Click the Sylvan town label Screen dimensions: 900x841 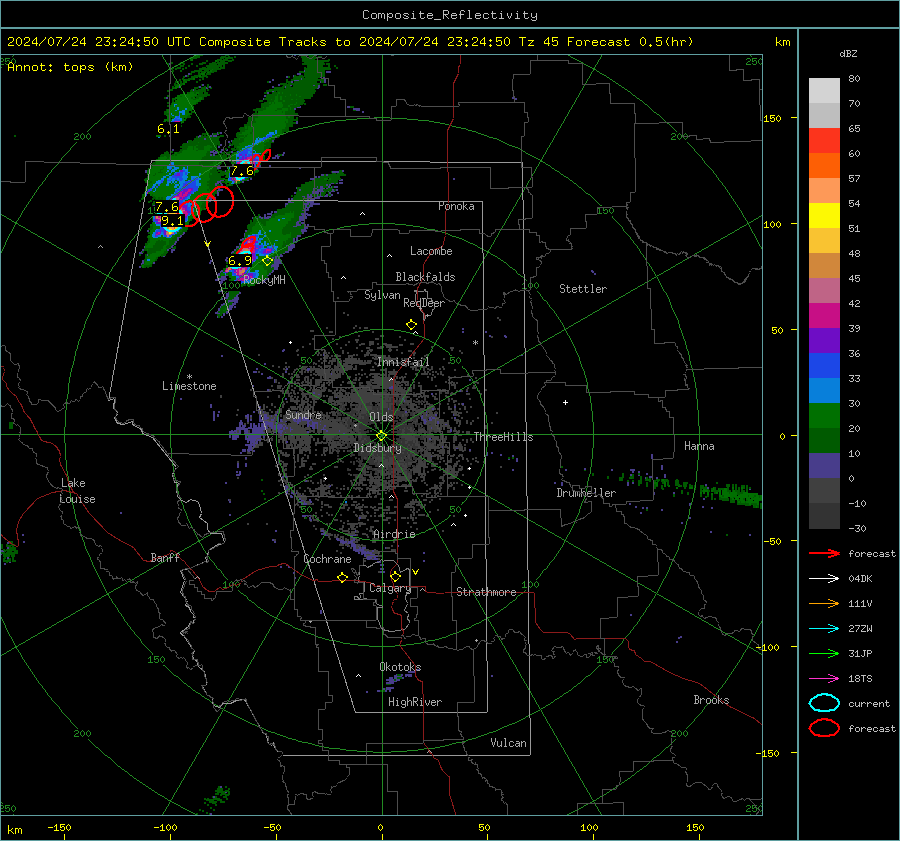click(382, 295)
